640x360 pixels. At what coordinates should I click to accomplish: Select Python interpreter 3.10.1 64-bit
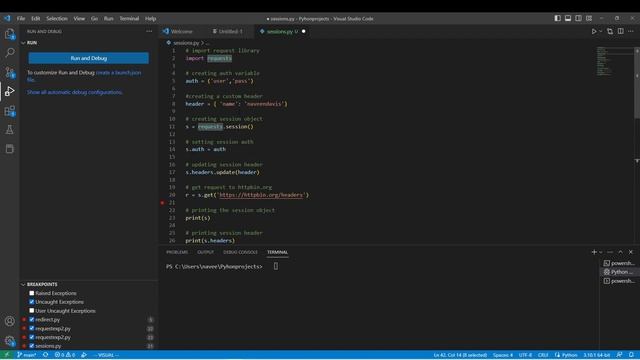coord(596,355)
